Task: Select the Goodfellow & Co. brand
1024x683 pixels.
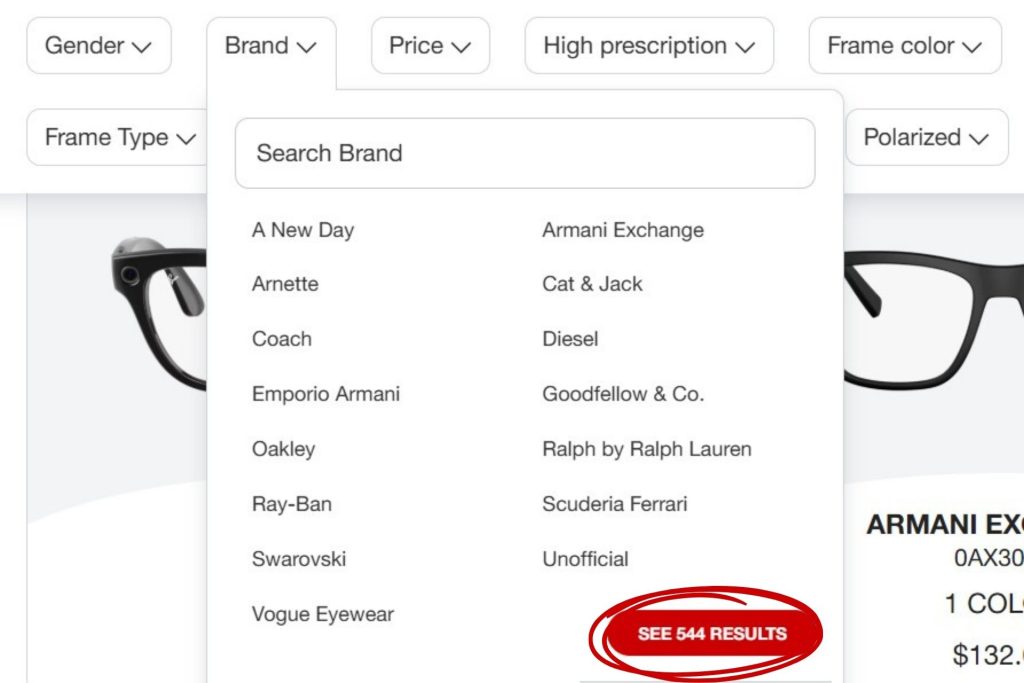Action: click(622, 394)
